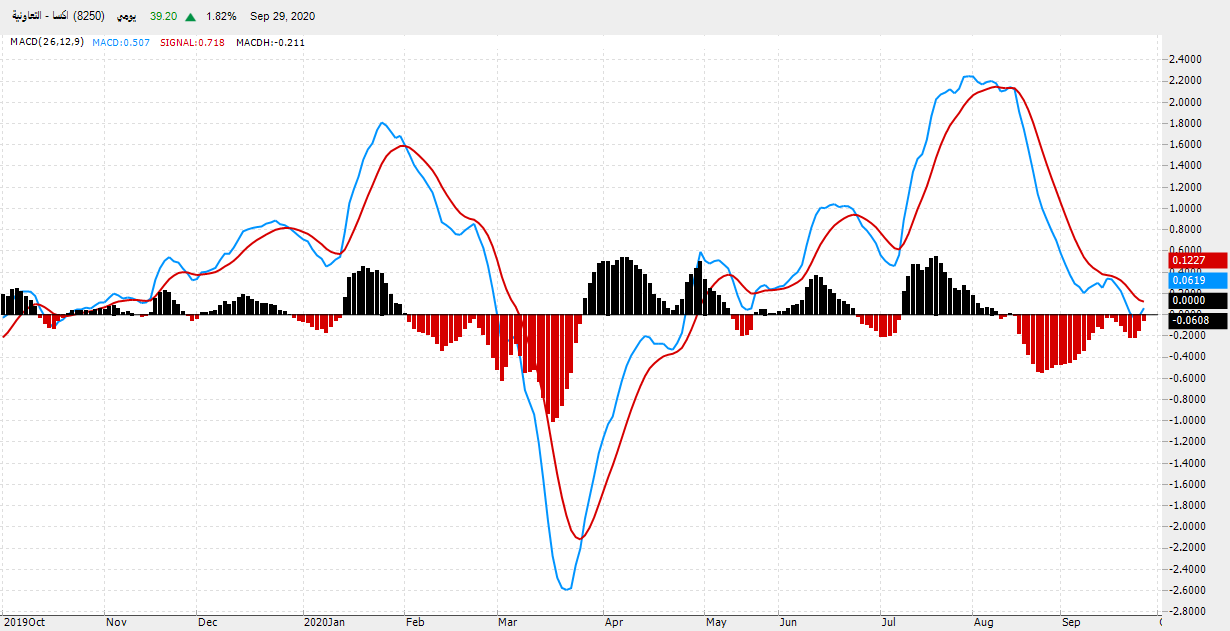Click the Jun label on the time axis
Image resolution: width=1230 pixels, height=631 pixels.
coord(788,622)
